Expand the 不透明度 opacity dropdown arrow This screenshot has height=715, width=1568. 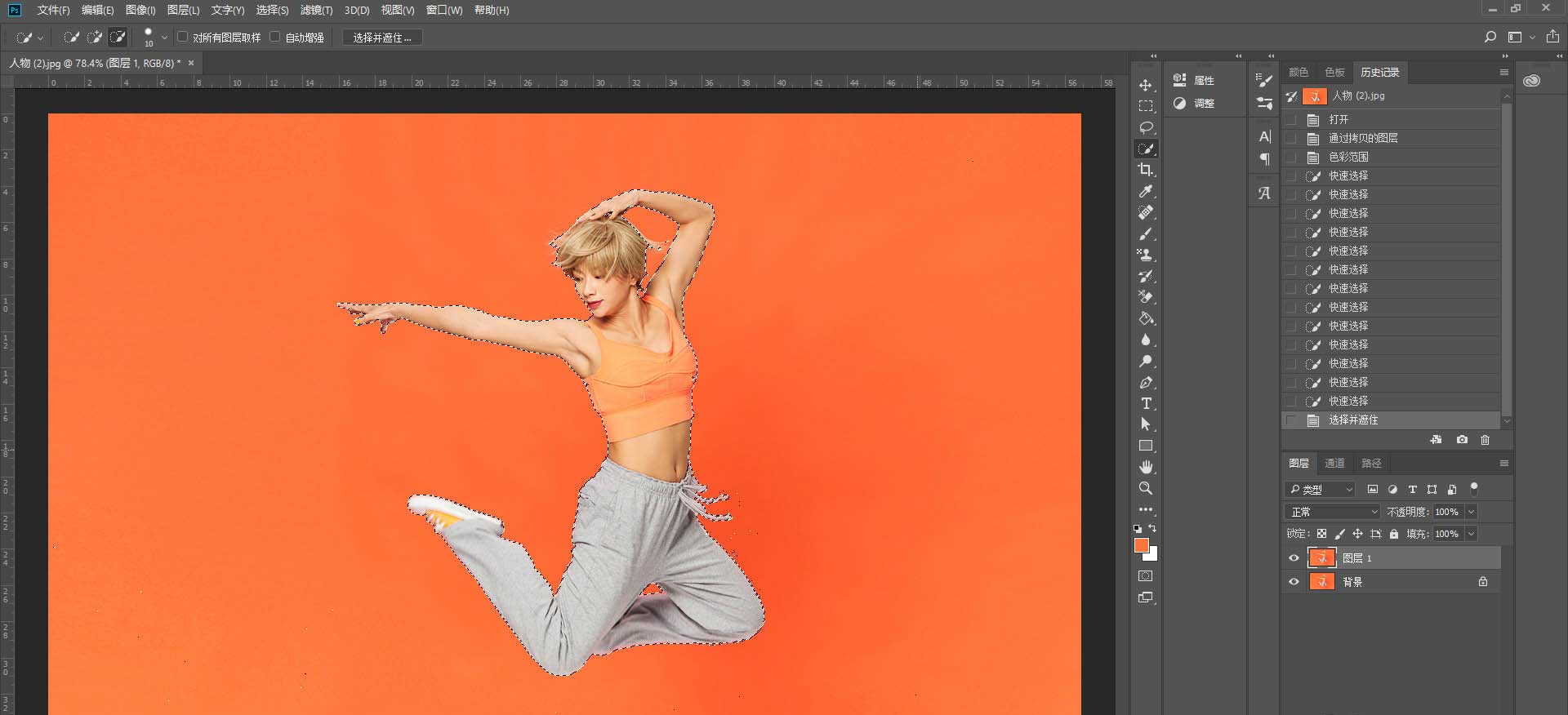pos(1471,512)
